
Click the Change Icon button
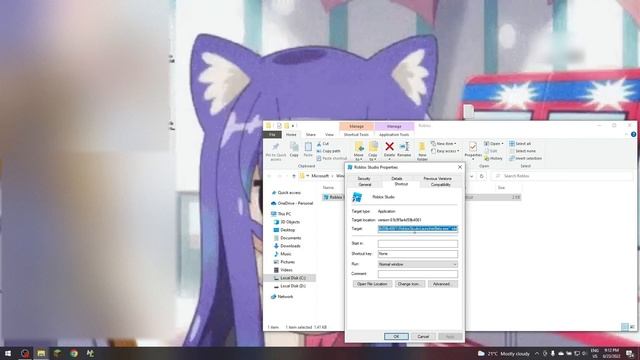[410, 284]
